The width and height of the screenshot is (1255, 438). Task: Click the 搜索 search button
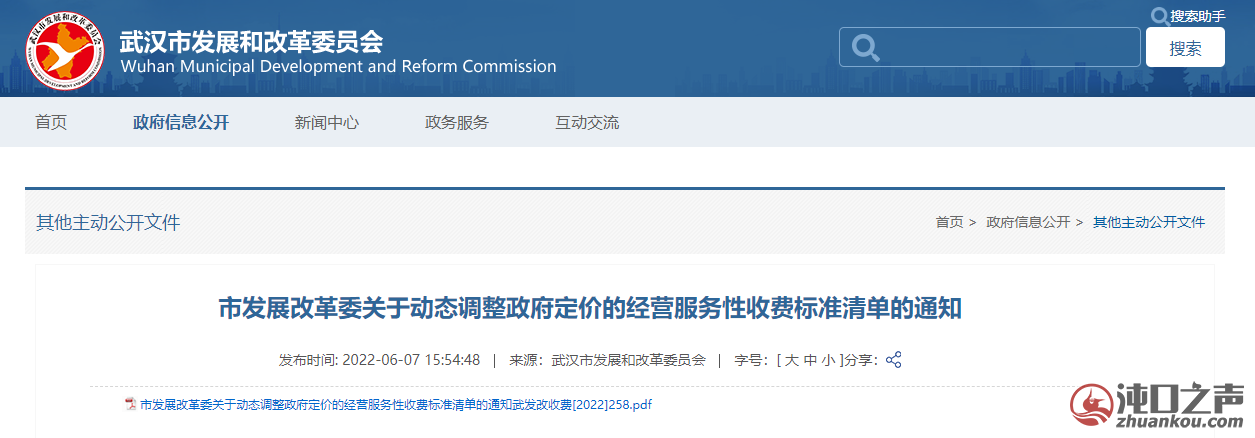pyautogui.click(x=1185, y=48)
